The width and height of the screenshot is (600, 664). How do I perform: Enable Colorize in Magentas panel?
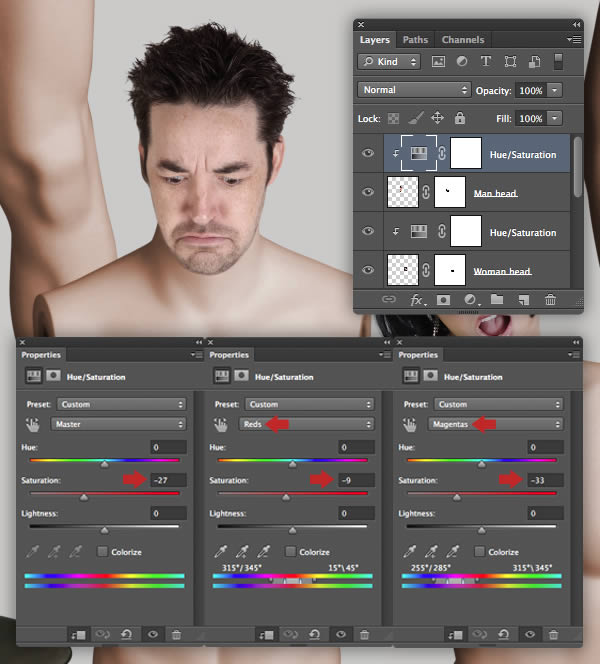[x=479, y=551]
